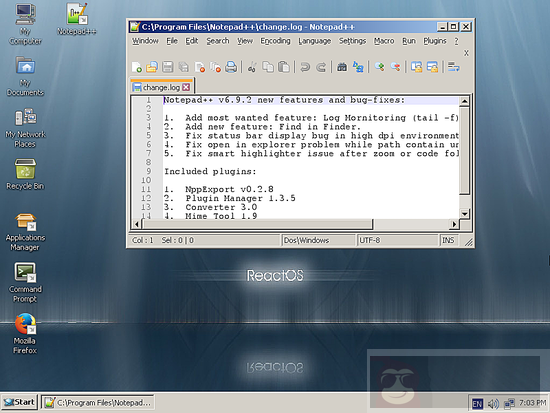Click the Copy toolbar icon
Viewport: 550px width, 413px height.
point(268,67)
